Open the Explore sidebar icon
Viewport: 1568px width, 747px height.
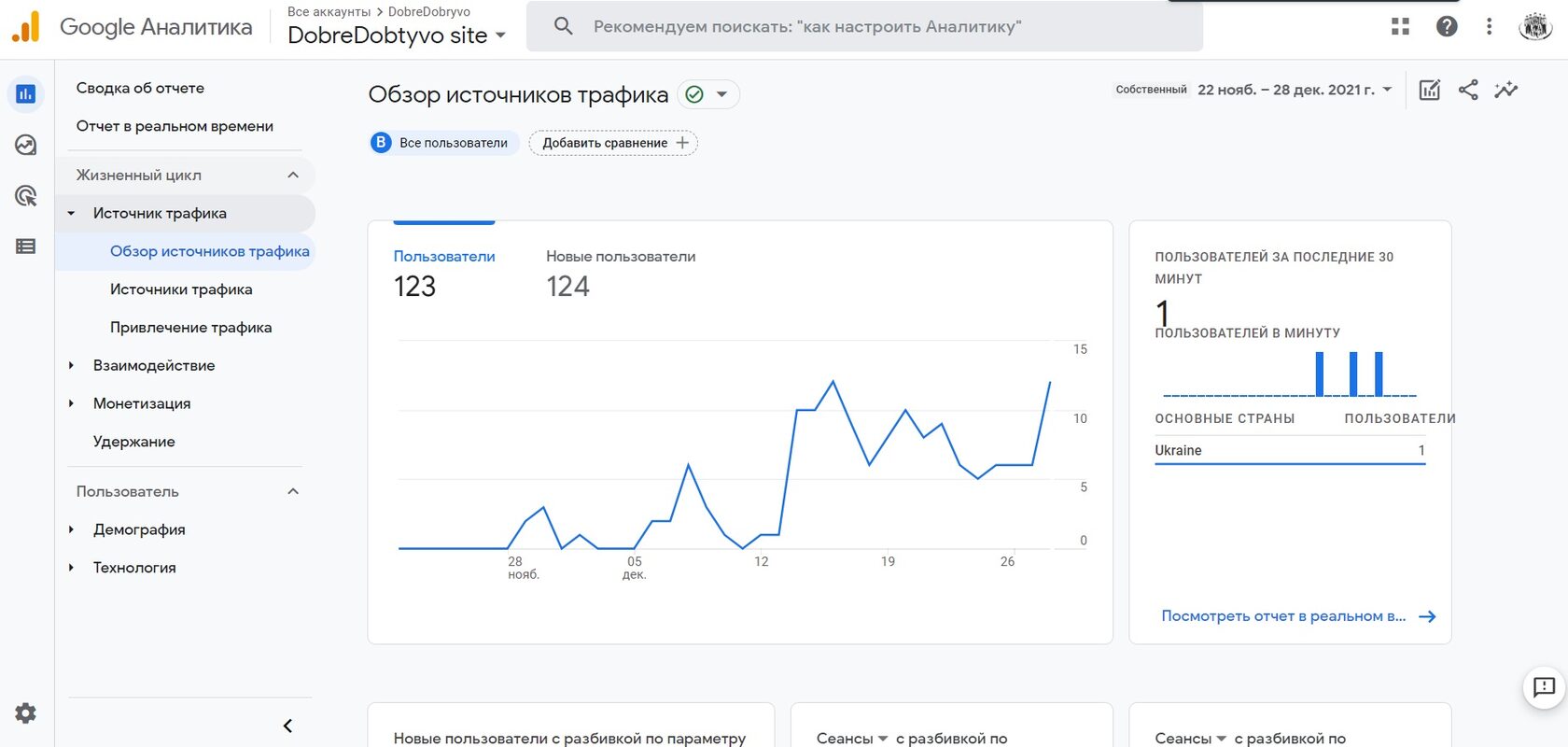(x=26, y=145)
